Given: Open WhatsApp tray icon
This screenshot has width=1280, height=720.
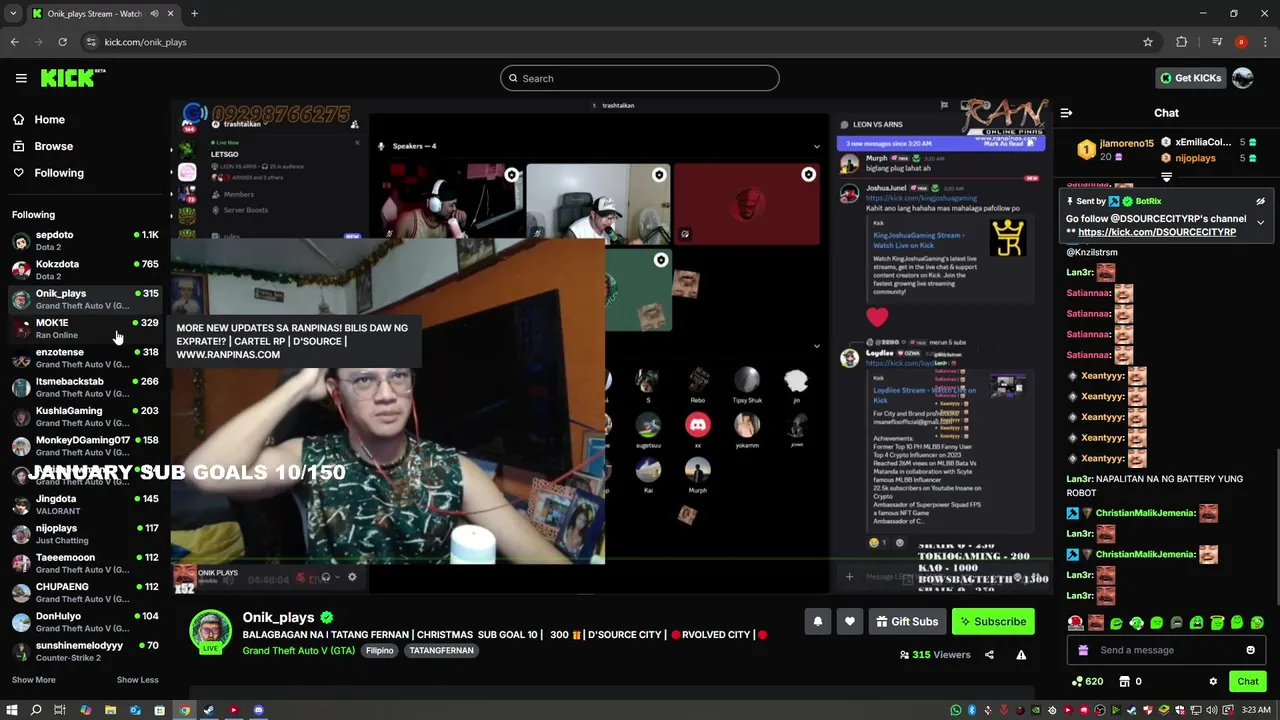Looking at the screenshot, I should coord(956,710).
